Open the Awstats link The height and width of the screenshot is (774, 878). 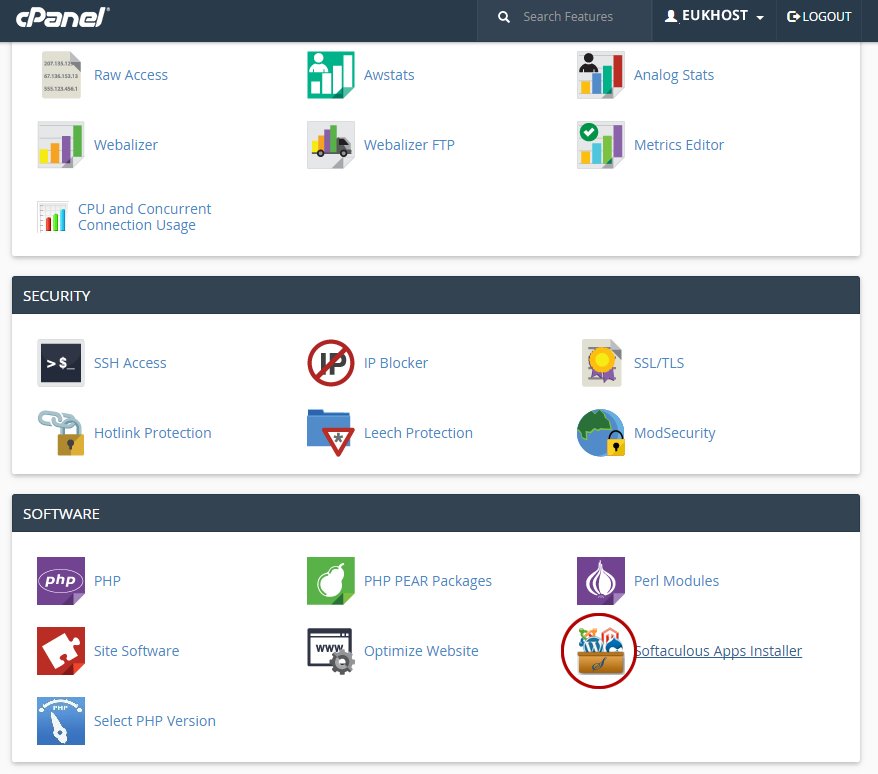[x=389, y=75]
